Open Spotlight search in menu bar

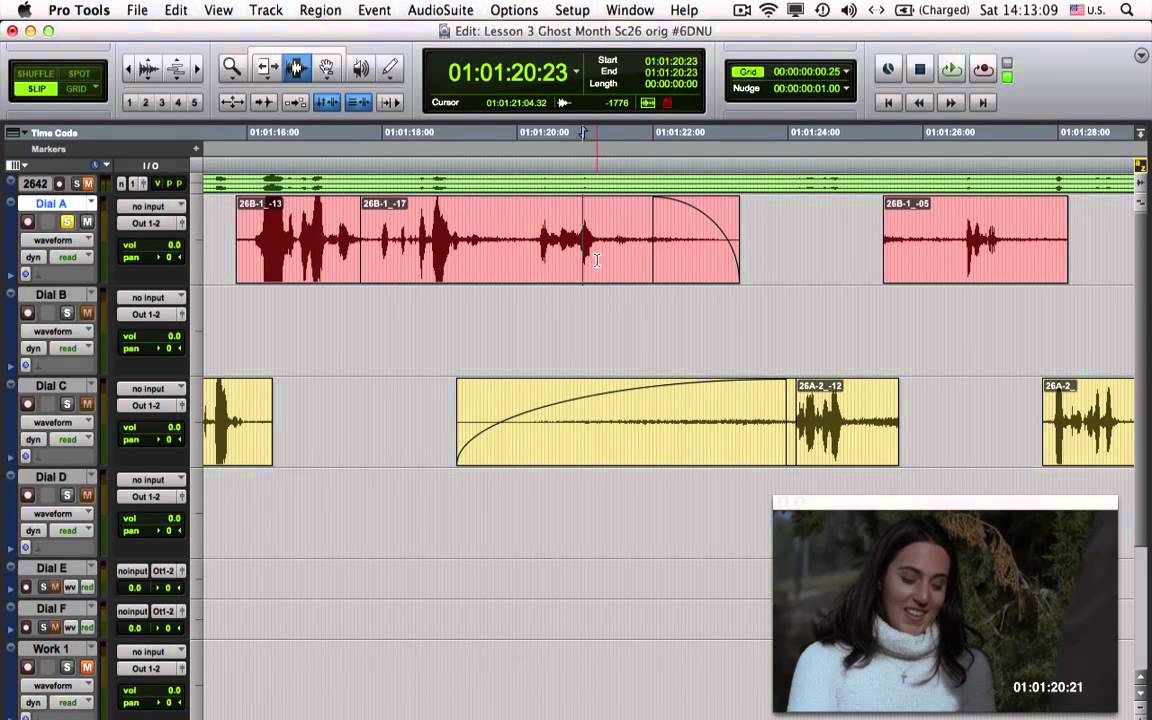tap(1127, 10)
